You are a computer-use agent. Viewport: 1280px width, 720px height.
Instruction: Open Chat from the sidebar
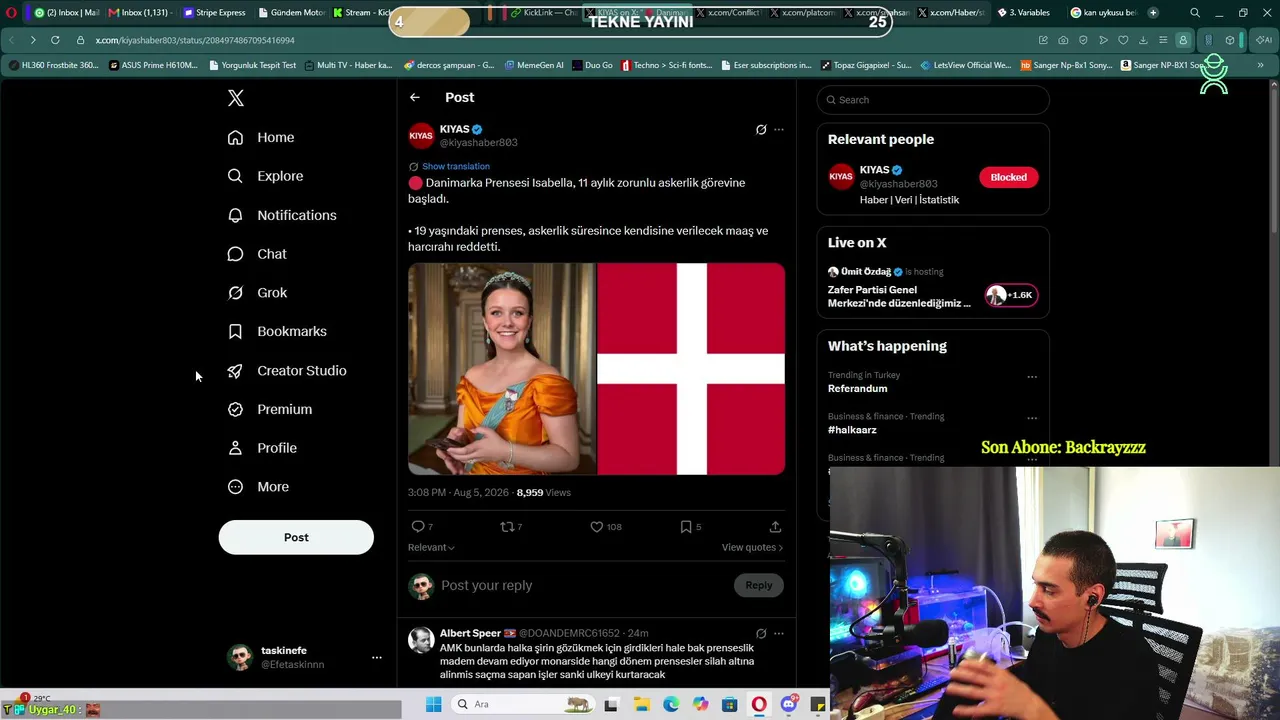click(x=257, y=254)
